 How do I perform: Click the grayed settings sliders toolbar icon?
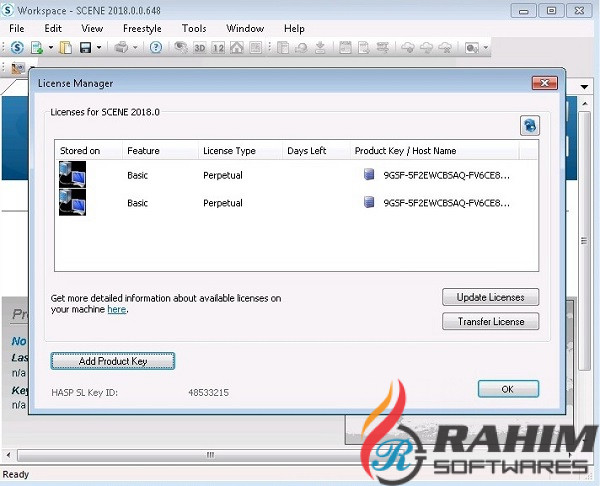(382, 48)
